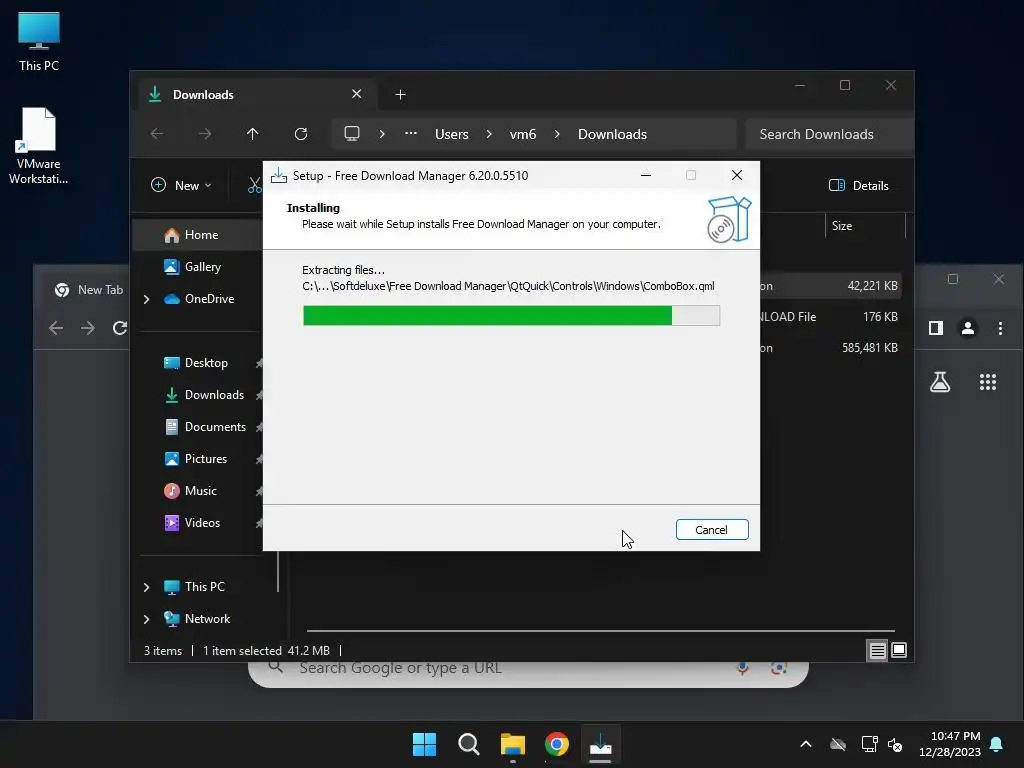This screenshot has height=768, width=1024.
Task: Go forward in File Explorer
Action: click(205, 134)
